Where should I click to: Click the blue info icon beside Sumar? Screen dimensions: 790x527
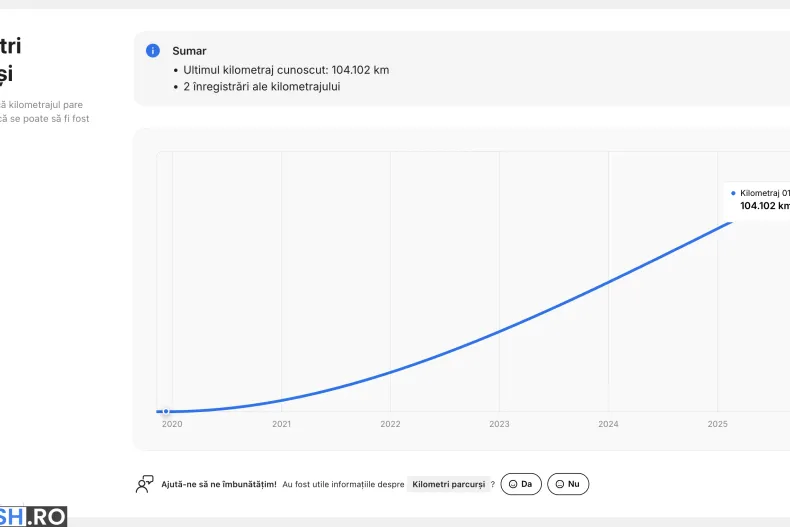tap(152, 50)
